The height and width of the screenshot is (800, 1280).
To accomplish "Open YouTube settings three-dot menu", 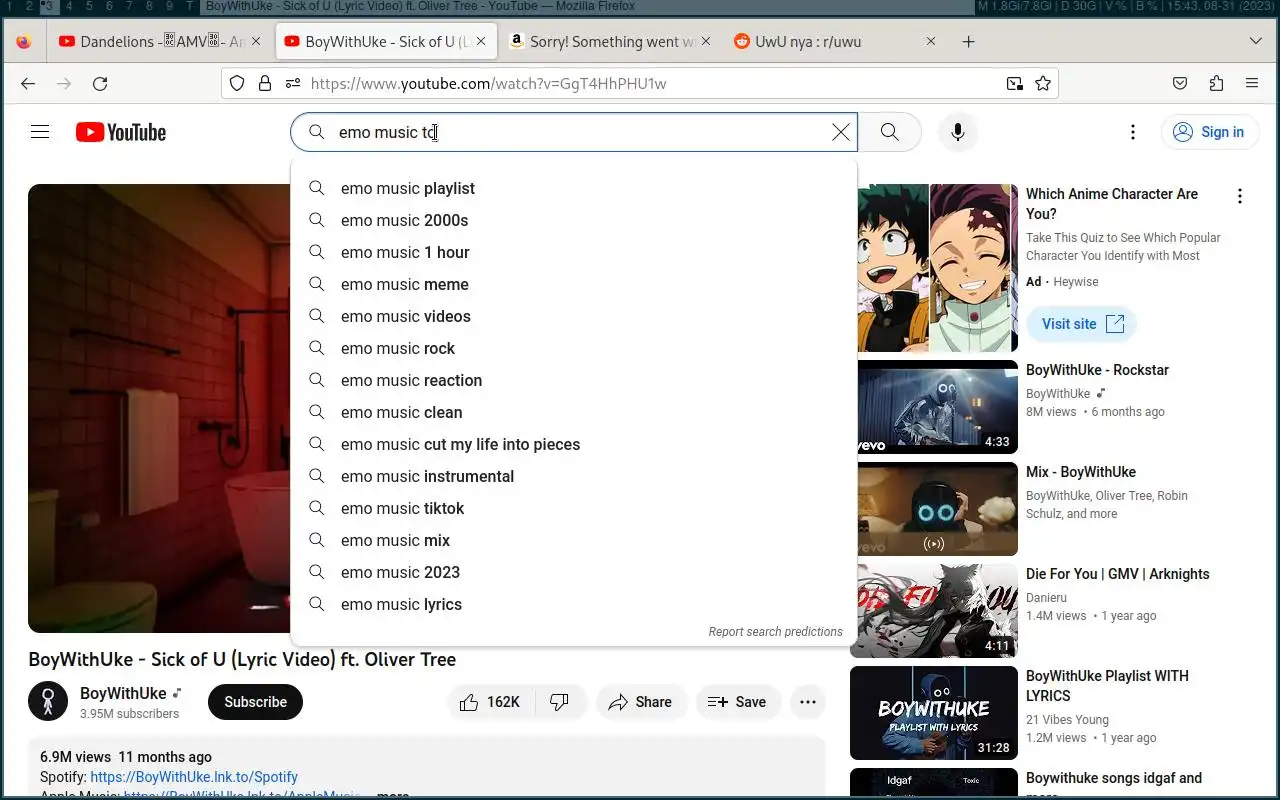I will point(1132,132).
